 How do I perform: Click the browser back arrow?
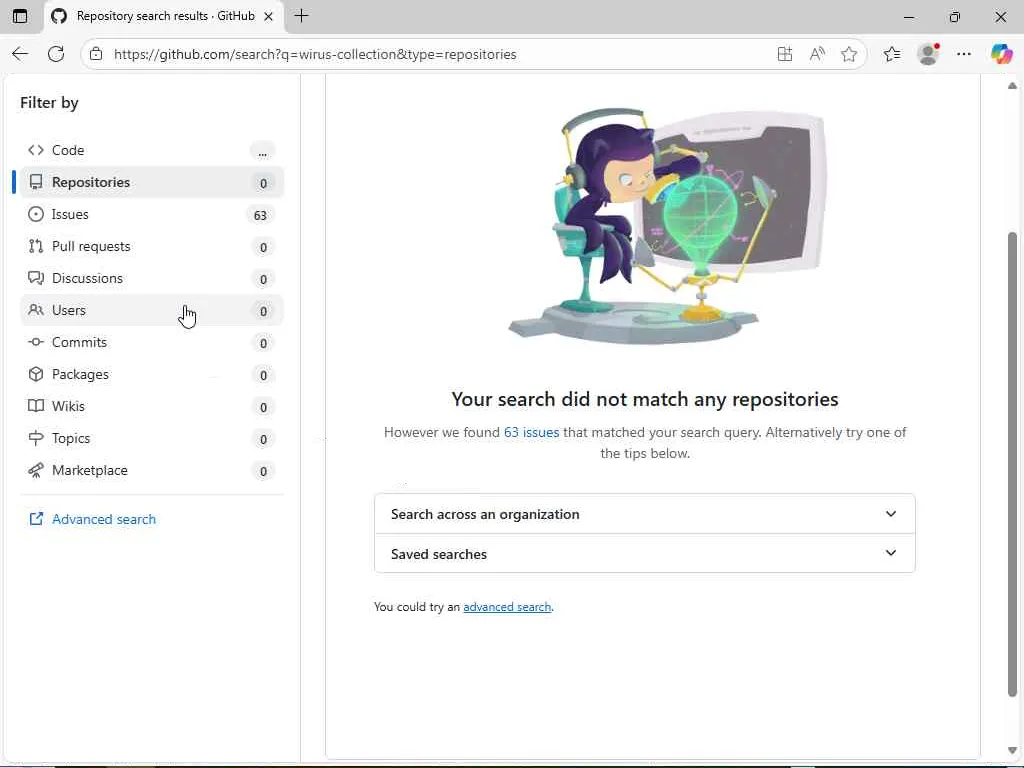point(20,54)
